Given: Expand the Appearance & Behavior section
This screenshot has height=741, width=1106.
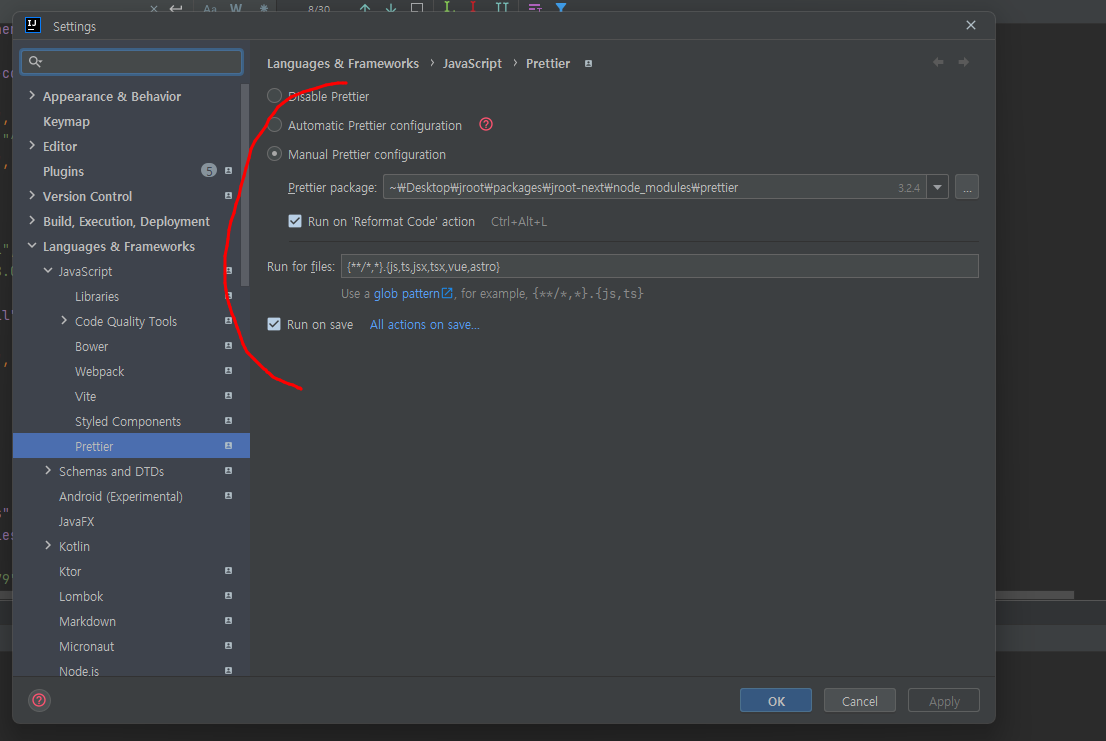Looking at the screenshot, I should [x=32, y=96].
